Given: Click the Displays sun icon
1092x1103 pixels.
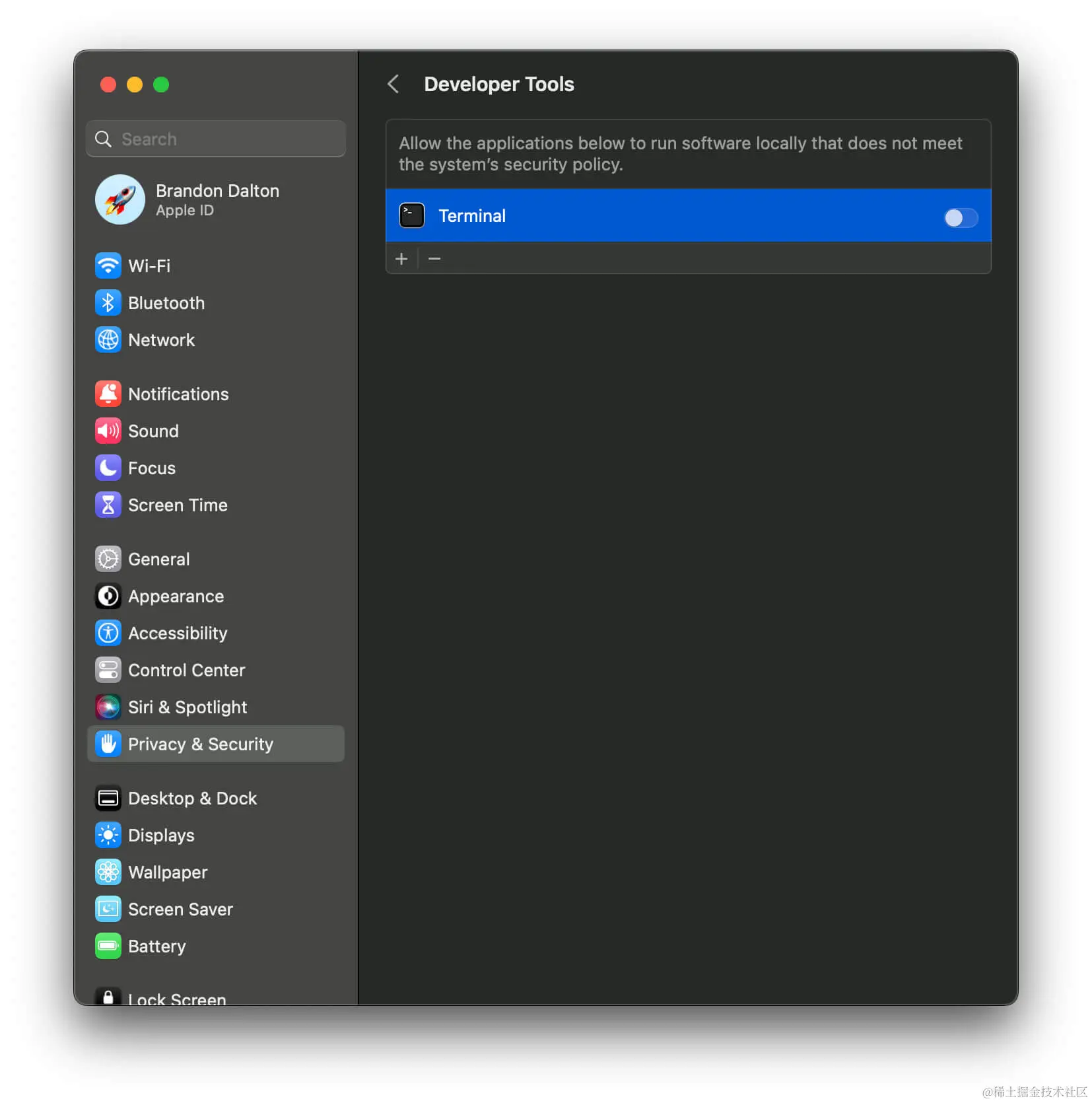Looking at the screenshot, I should pos(108,835).
